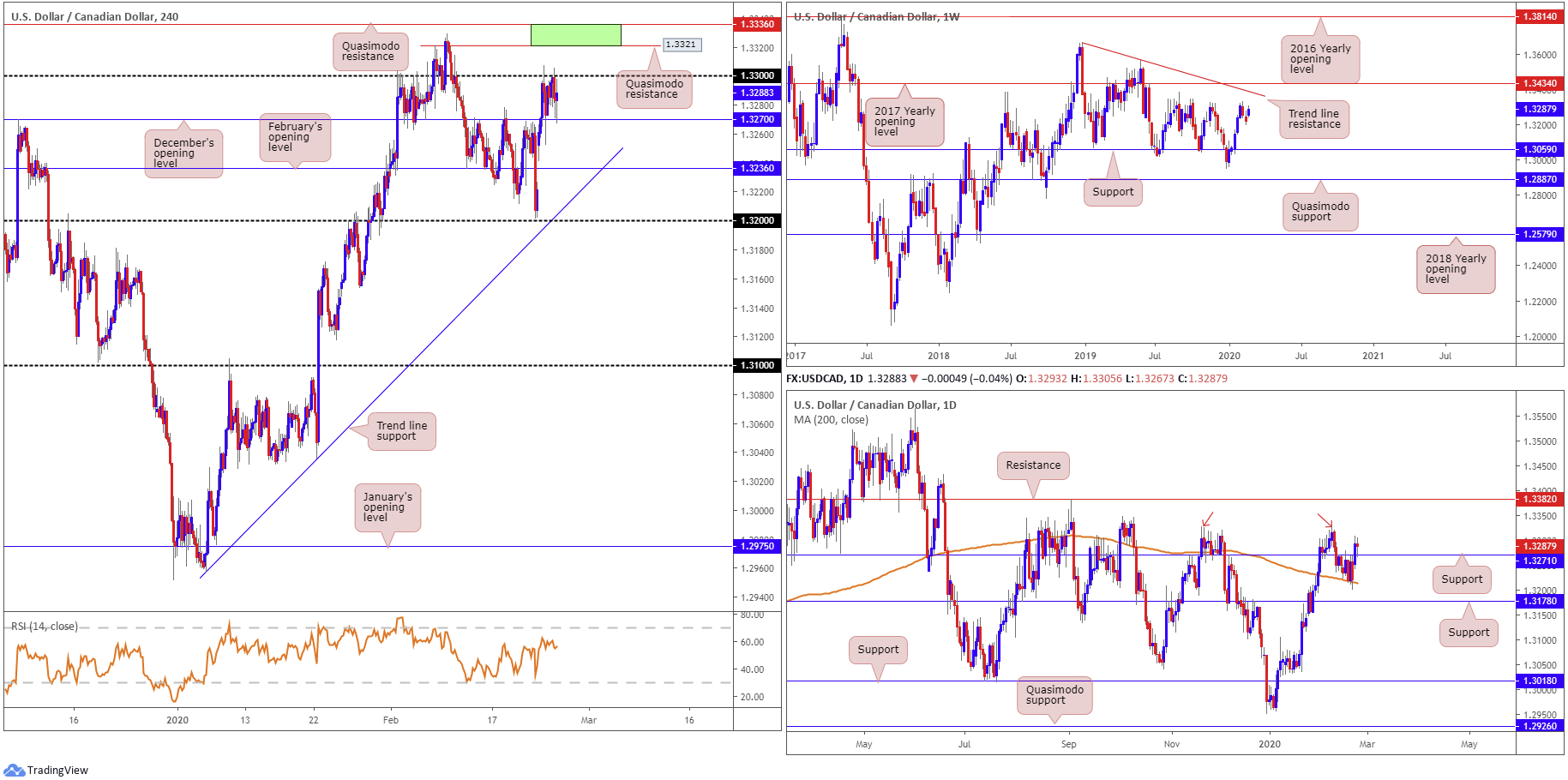Select the MA (200, close) indicator label
The height and width of the screenshot is (780, 1568).
pyautogui.click(x=831, y=420)
